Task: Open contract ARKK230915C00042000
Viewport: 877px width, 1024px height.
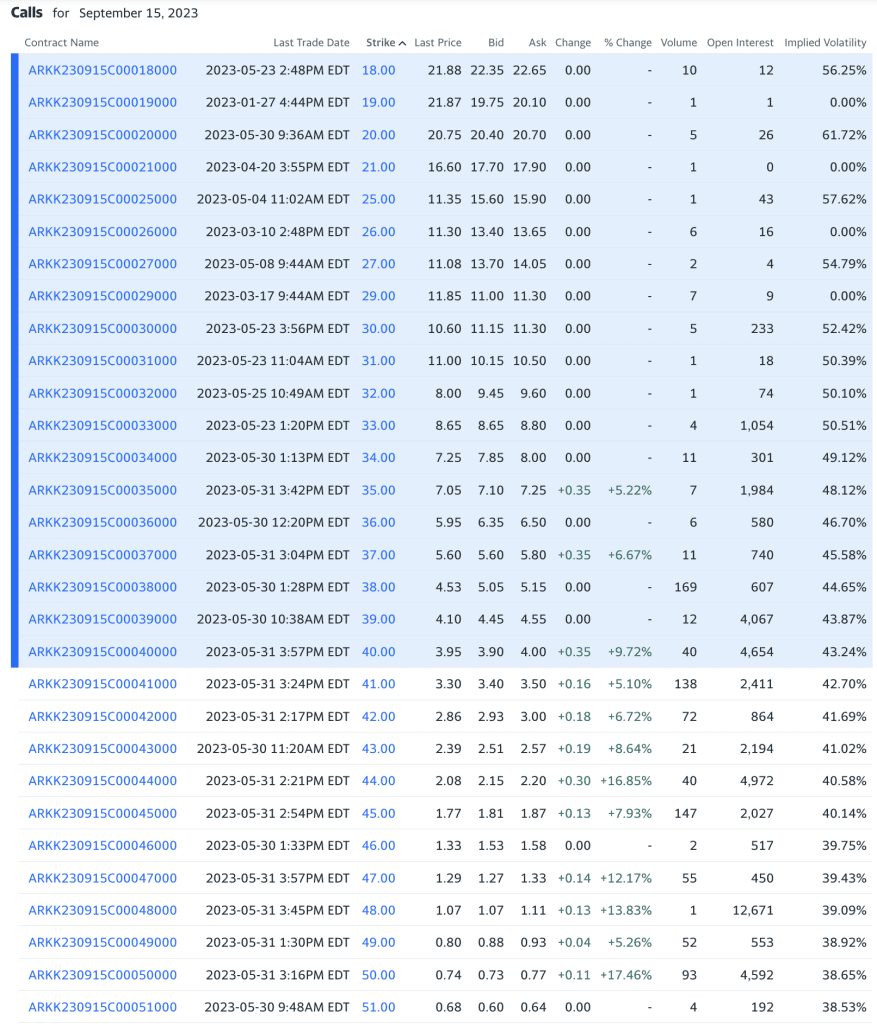Action: 103,716
